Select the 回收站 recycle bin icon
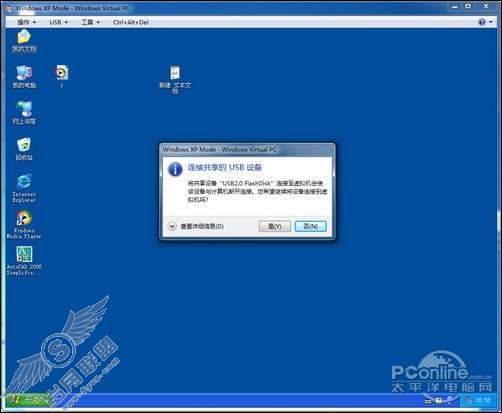 point(24,149)
